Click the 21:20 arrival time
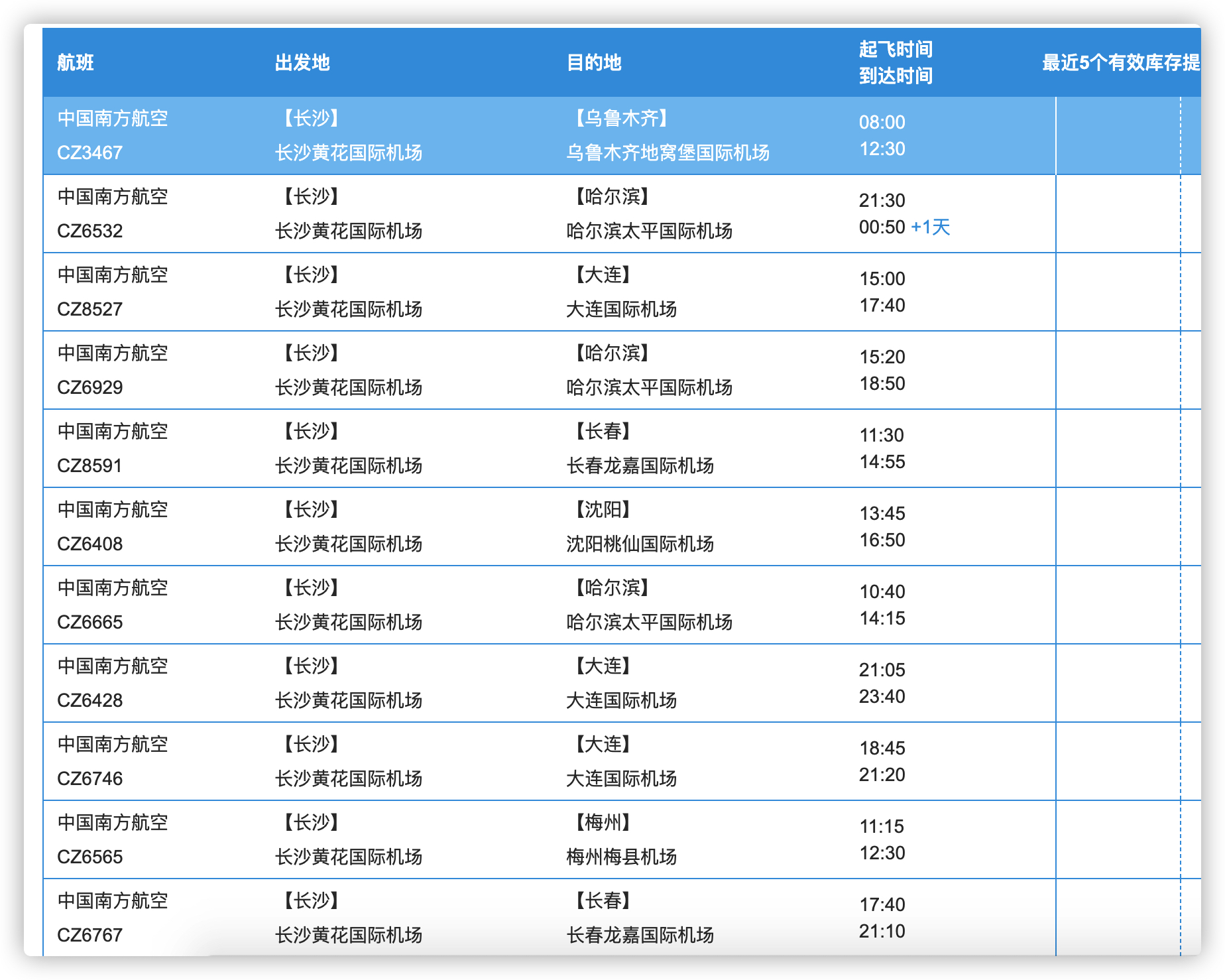Screen dimensions: 1225x980 [882, 774]
